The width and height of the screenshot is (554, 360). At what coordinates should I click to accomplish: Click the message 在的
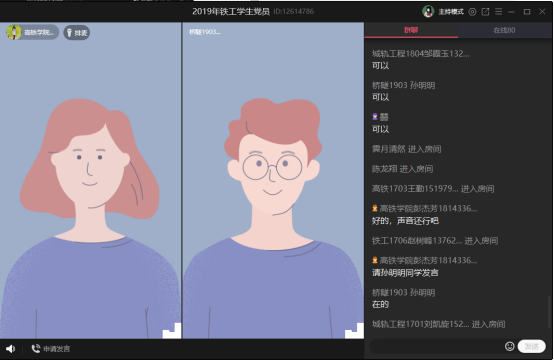380,305
